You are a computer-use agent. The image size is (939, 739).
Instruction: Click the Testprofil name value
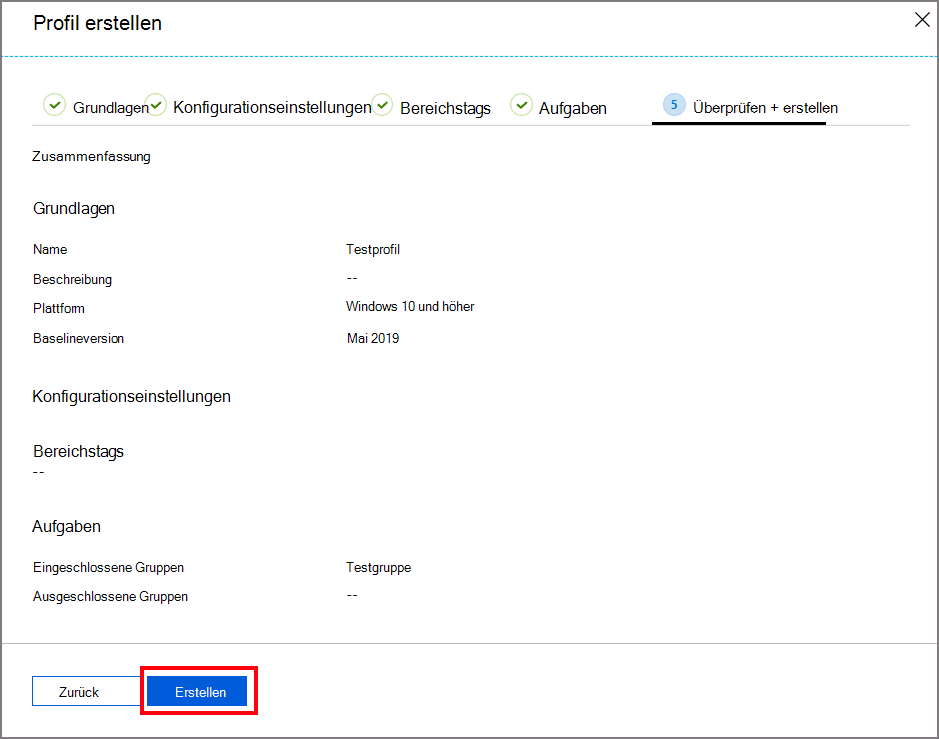tap(372, 249)
